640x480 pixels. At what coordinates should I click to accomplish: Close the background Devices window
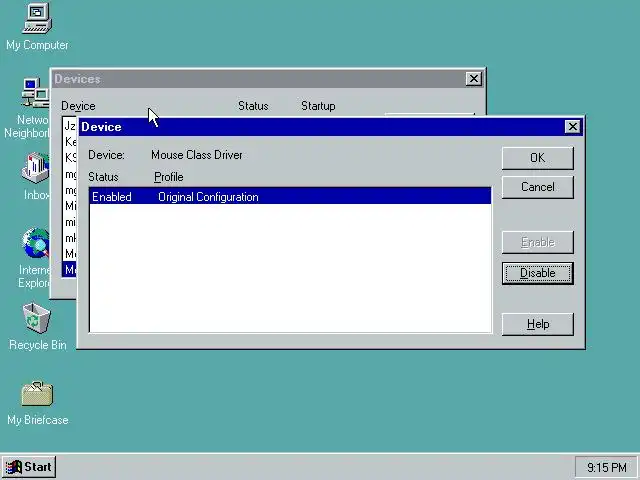(x=473, y=79)
